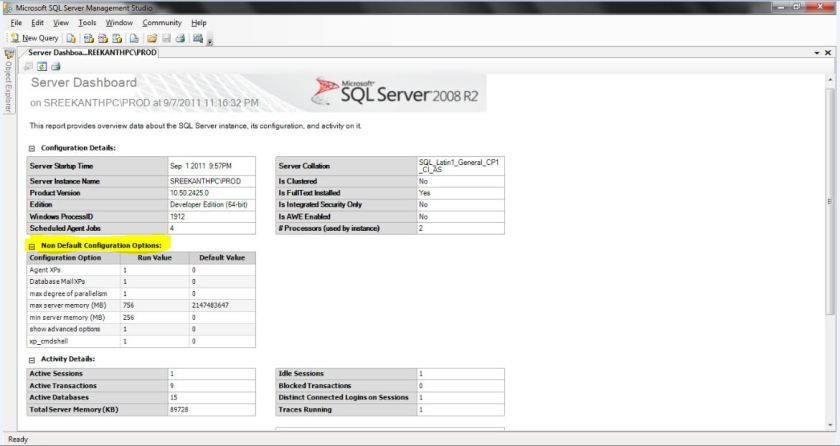
Task: Collapse the Activity Details section
Action: click(33, 358)
